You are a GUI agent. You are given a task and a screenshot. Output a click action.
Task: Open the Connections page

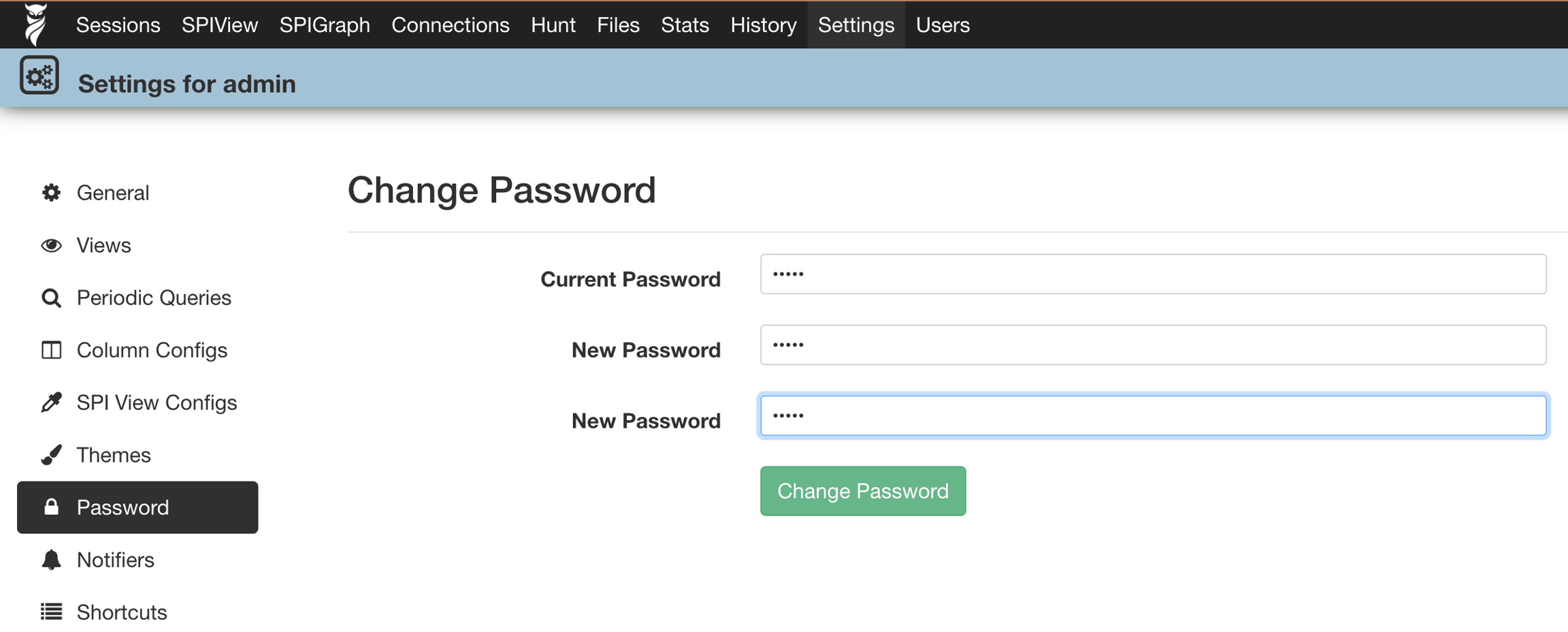click(450, 25)
